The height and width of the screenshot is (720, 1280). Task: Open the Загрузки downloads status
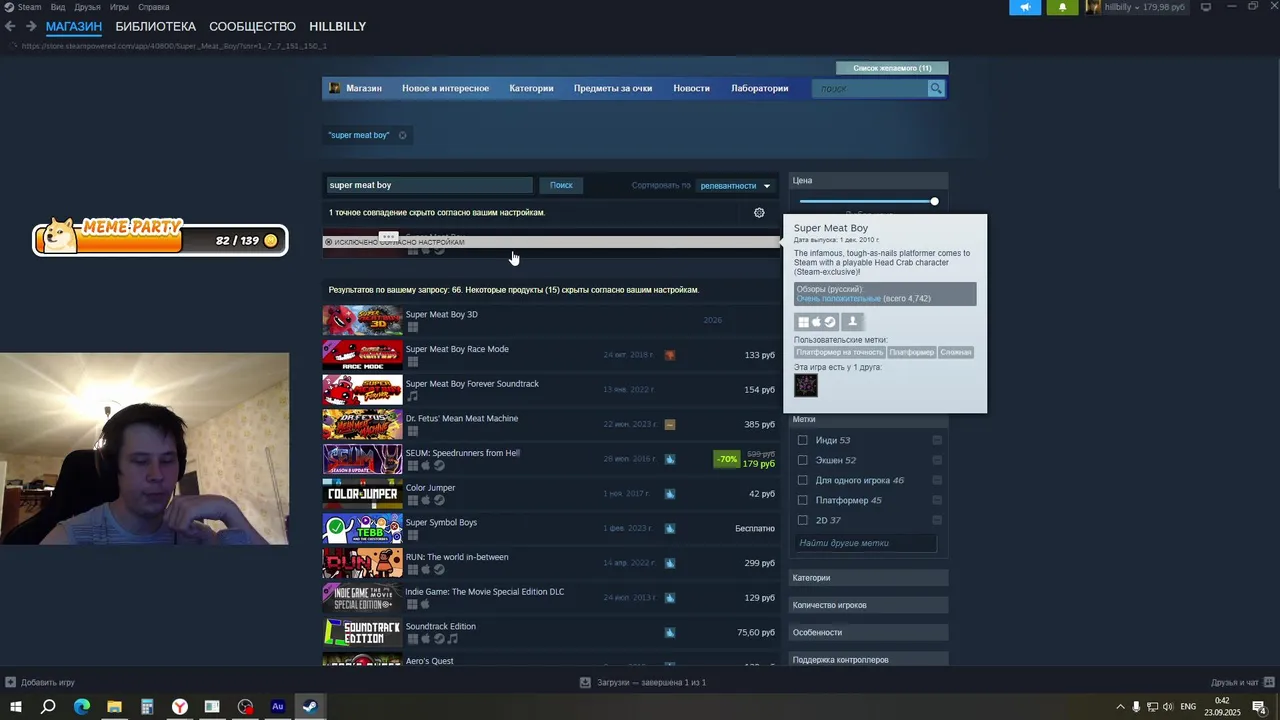coord(644,682)
